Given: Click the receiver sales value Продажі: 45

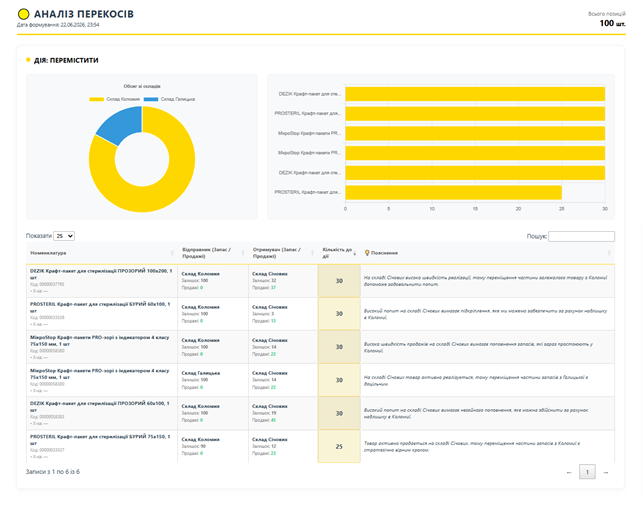Looking at the screenshot, I should tap(264, 420).
